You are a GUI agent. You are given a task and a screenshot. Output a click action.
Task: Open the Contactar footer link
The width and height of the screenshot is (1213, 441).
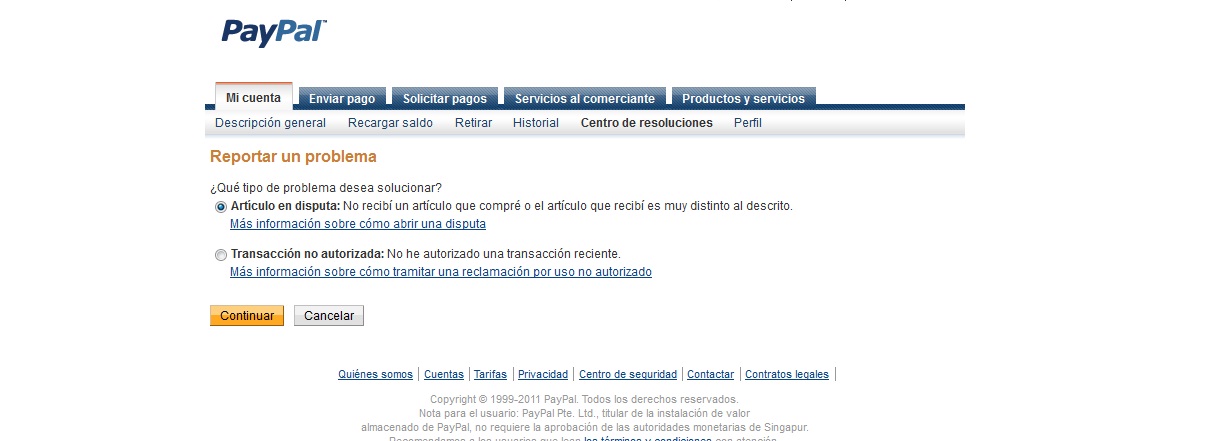pyautogui.click(x=711, y=375)
